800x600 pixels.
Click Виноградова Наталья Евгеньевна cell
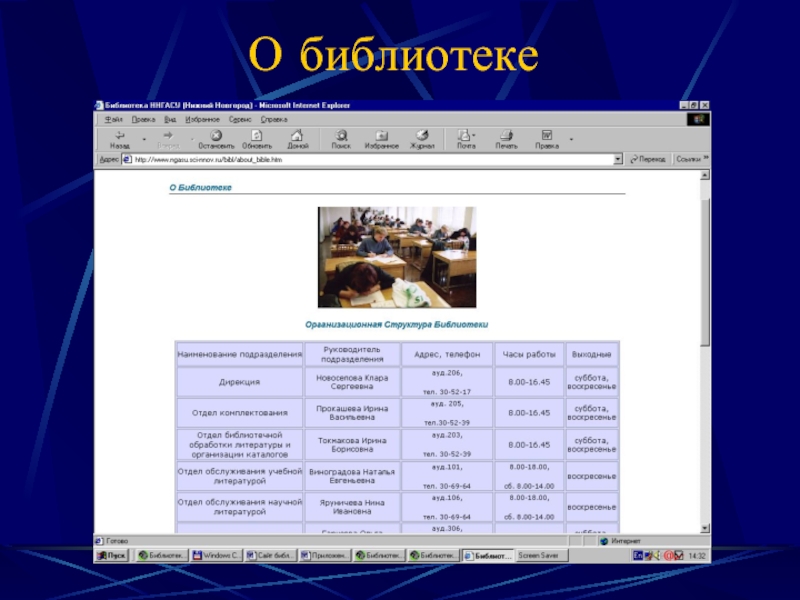352,476
